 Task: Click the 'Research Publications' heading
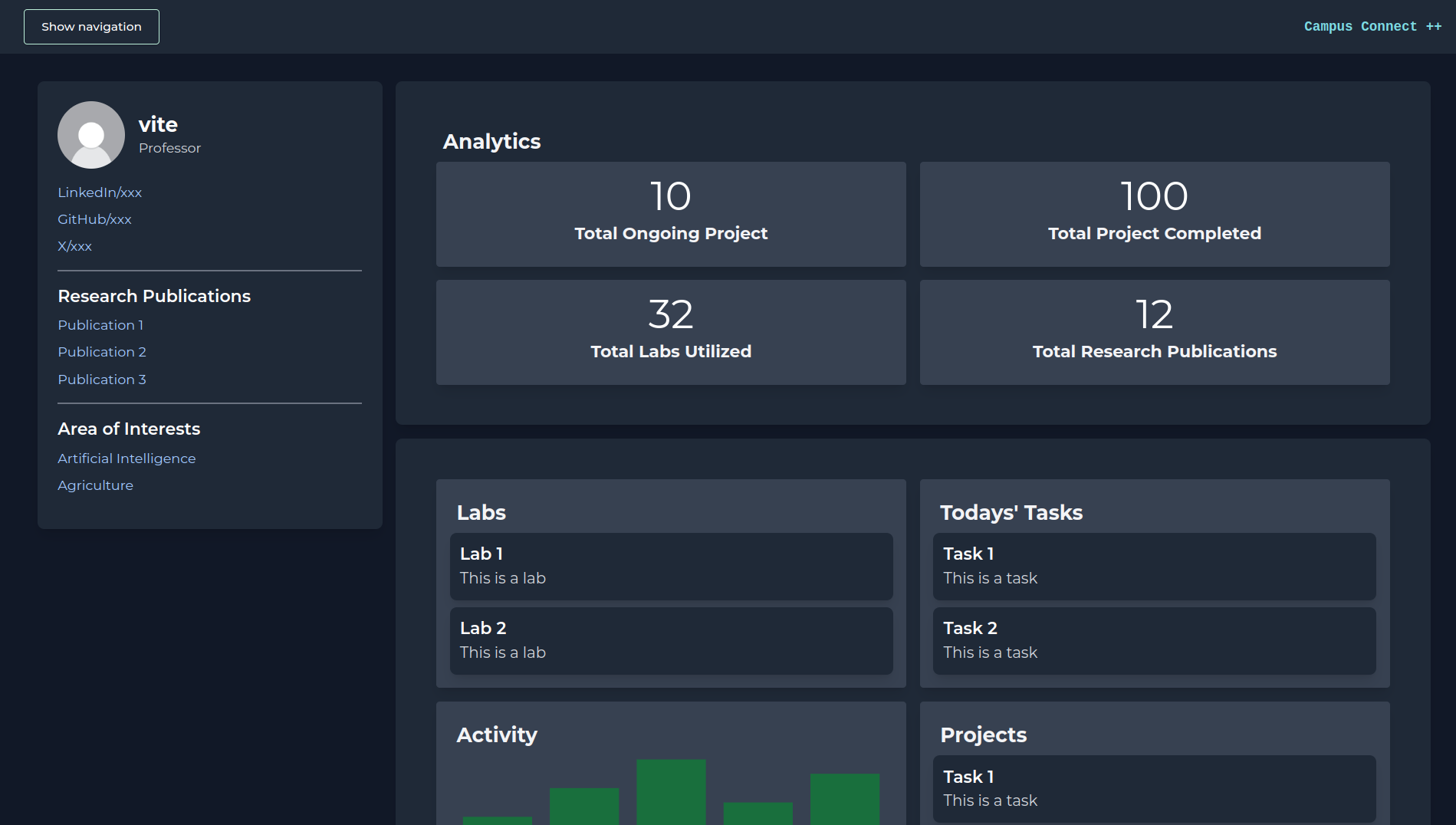(x=154, y=296)
